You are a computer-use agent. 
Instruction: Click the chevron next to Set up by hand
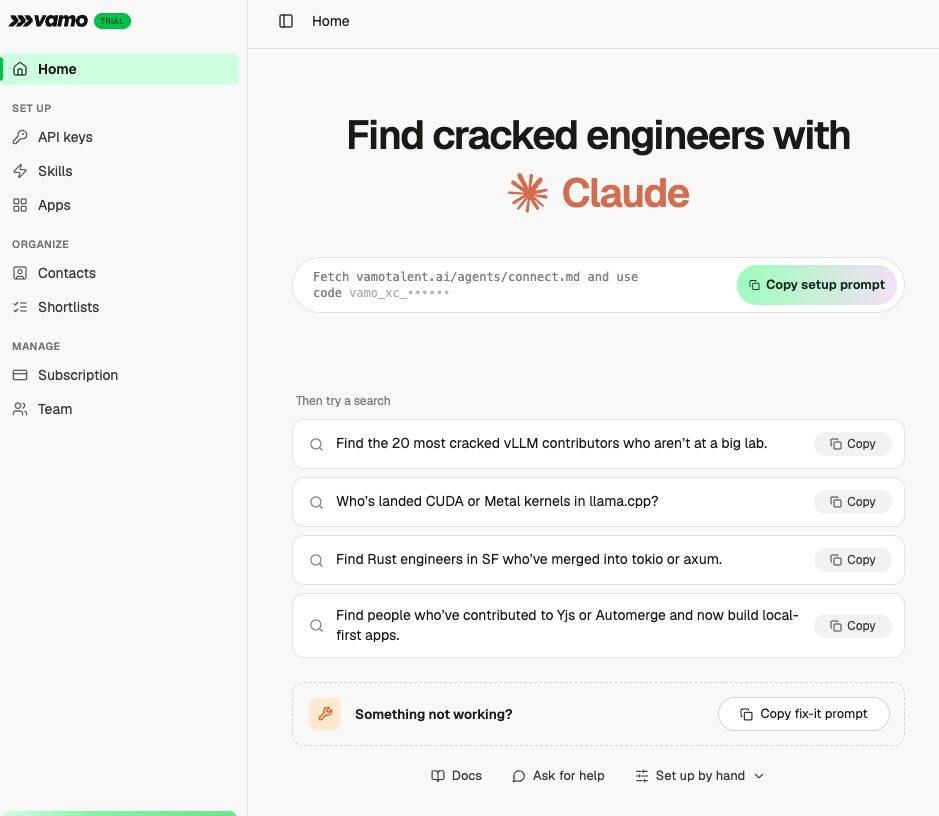(759, 776)
